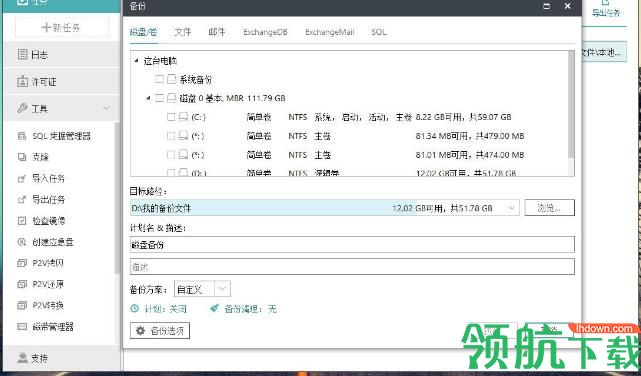Click the 工具 wrench icon
Screen dimensions: 641x376
22,108
